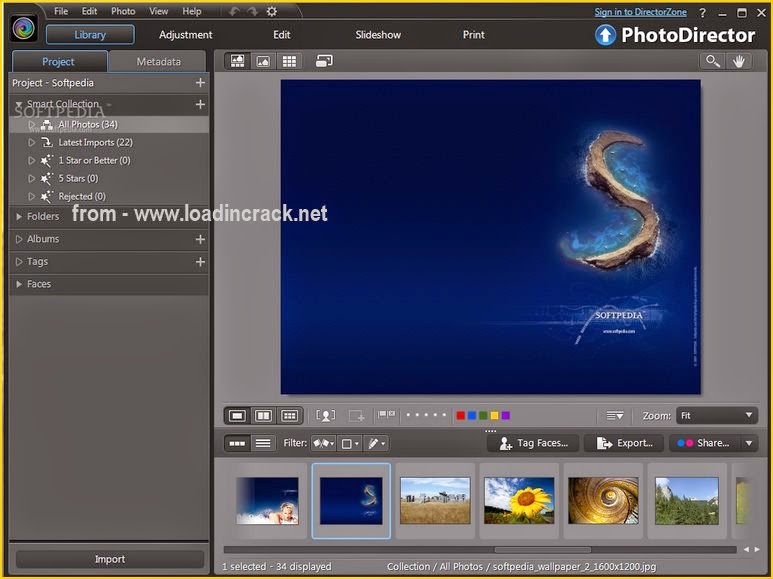
Task: Open the Metadata tab
Action: (158, 62)
